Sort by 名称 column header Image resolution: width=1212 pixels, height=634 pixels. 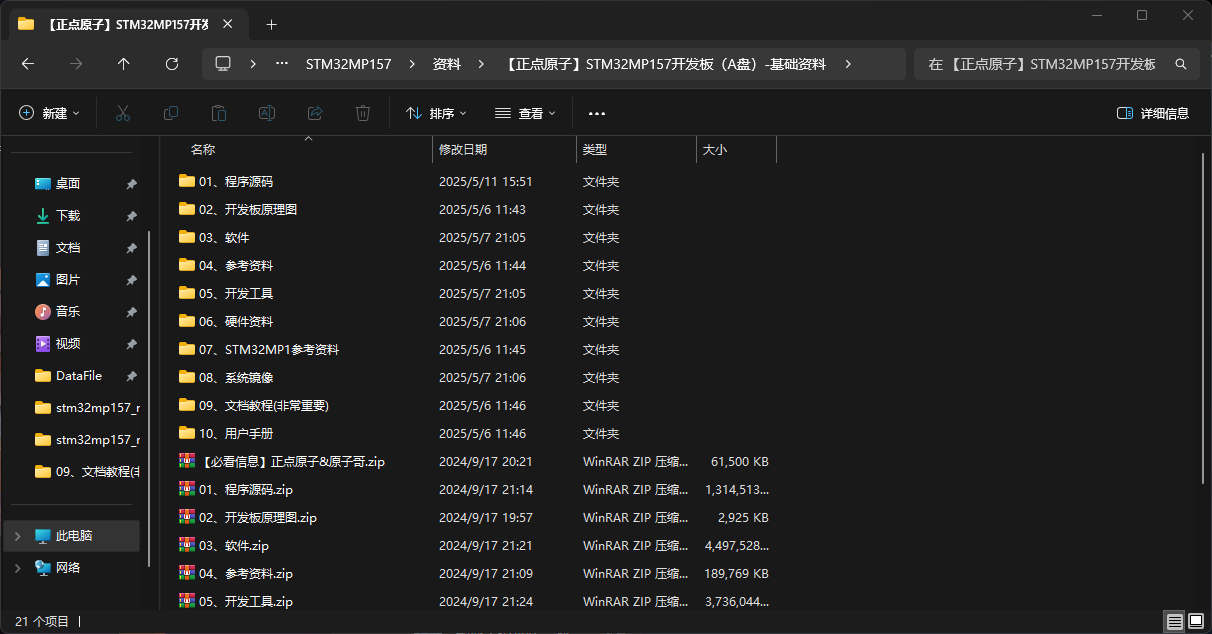click(203, 150)
